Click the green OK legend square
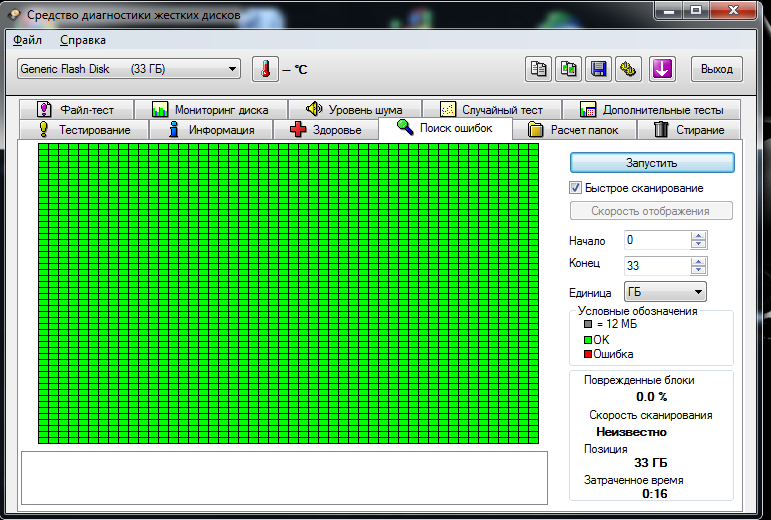The height and width of the screenshot is (520, 771). pyautogui.click(x=588, y=340)
